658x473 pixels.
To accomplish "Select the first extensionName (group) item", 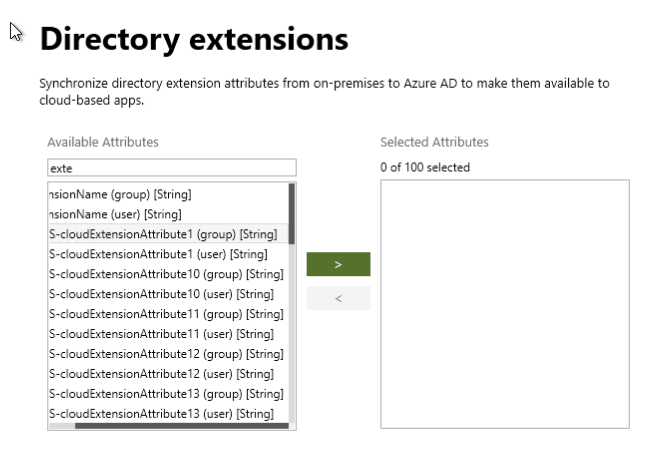I will tap(120, 194).
